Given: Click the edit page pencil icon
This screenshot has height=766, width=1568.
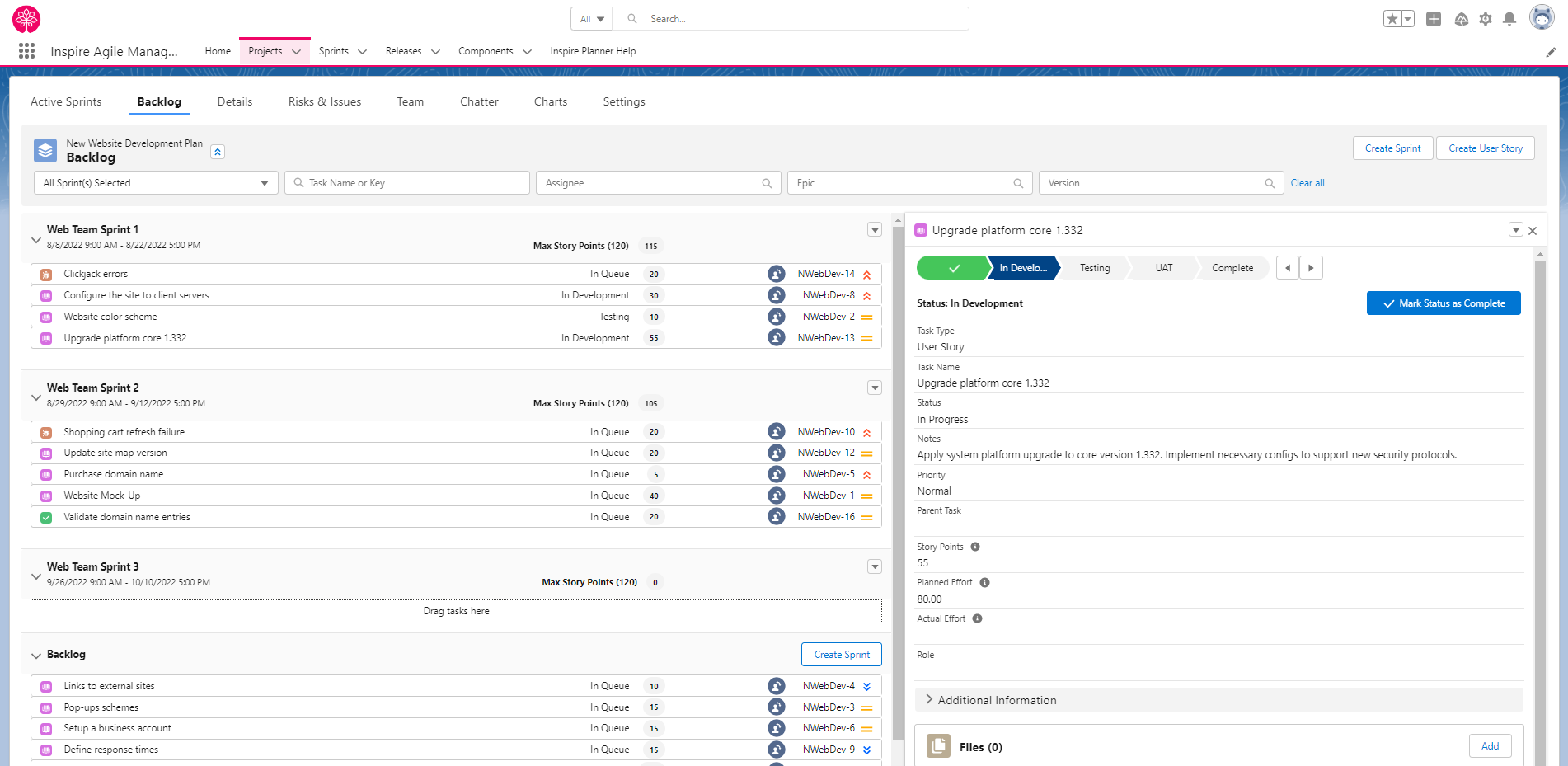Looking at the screenshot, I should coord(1551,52).
